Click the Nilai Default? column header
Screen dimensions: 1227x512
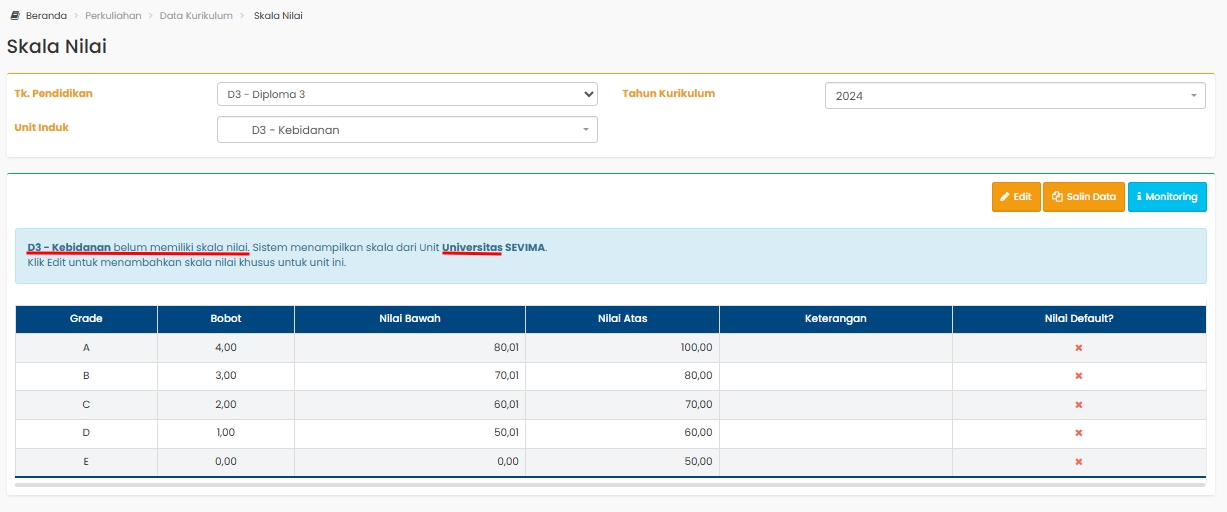point(1078,319)
